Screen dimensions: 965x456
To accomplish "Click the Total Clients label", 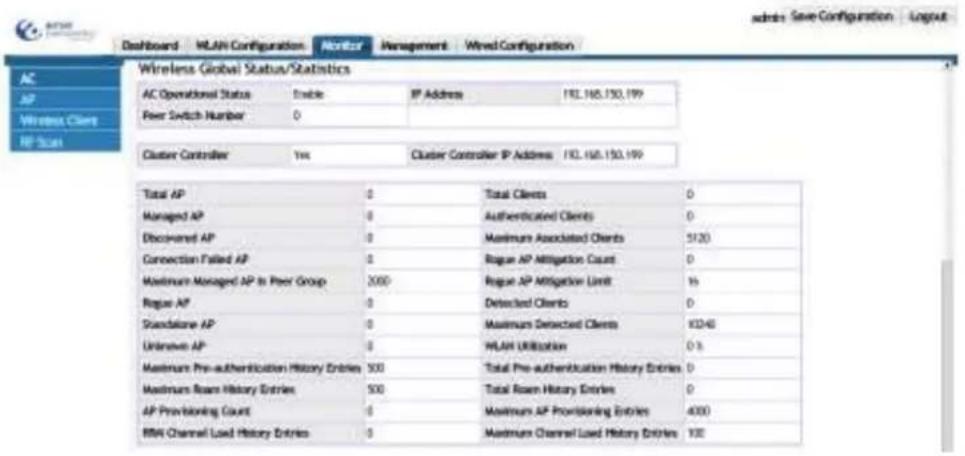I will (x=515, y=194).
